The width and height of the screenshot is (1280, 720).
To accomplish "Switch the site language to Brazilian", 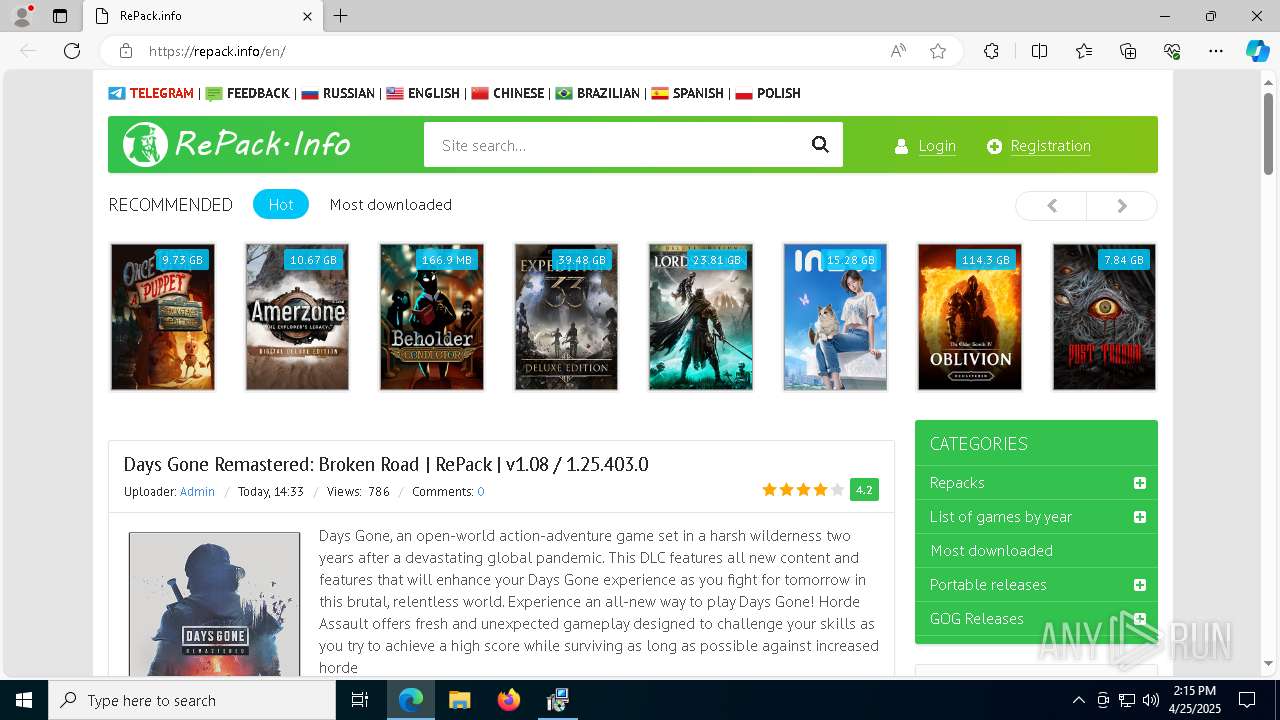I will click(597, 93).
